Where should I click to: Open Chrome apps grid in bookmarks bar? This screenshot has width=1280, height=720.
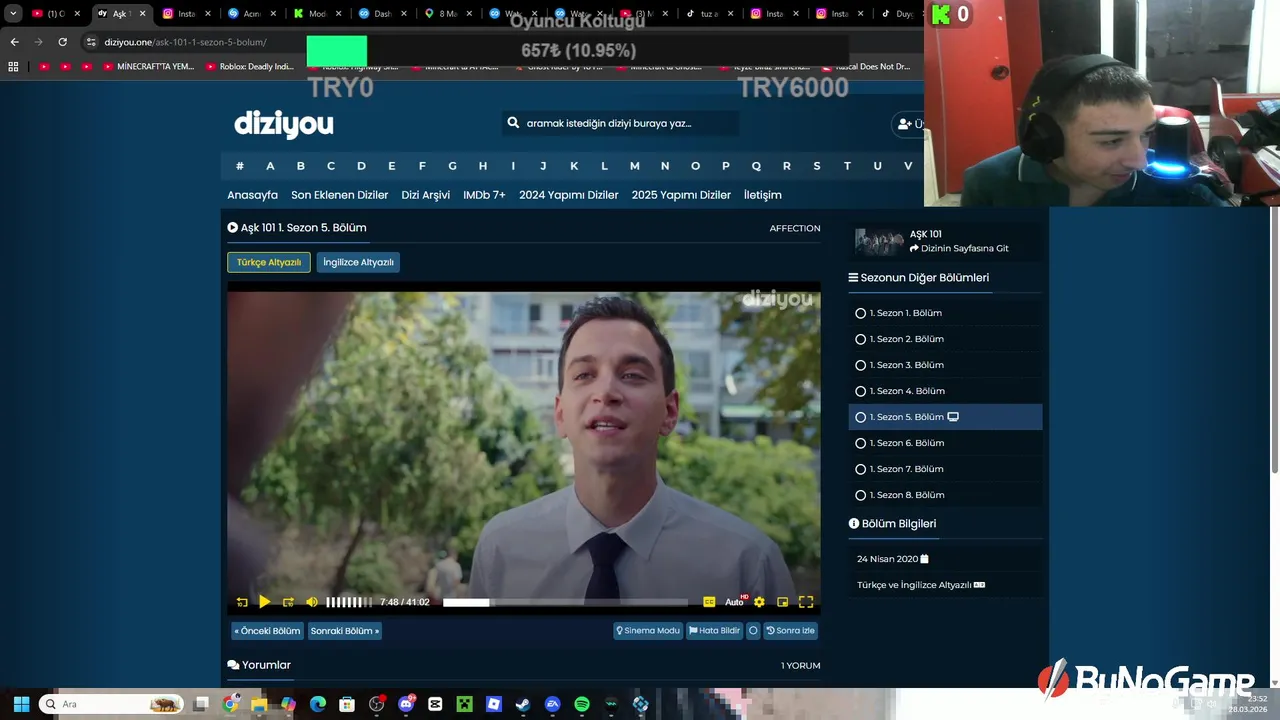click(13, 67)
